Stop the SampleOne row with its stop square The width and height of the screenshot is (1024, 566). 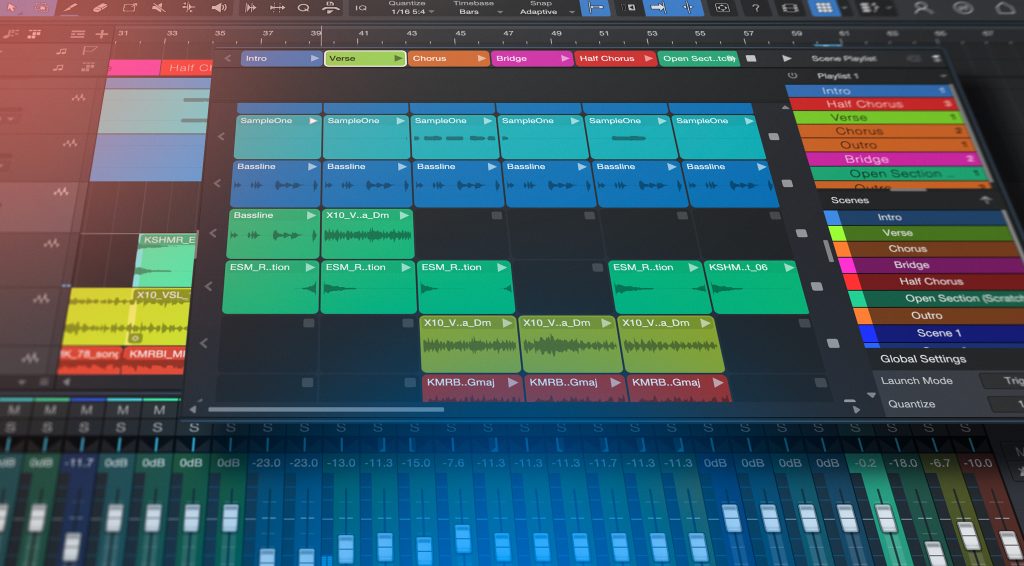point(773,137)
